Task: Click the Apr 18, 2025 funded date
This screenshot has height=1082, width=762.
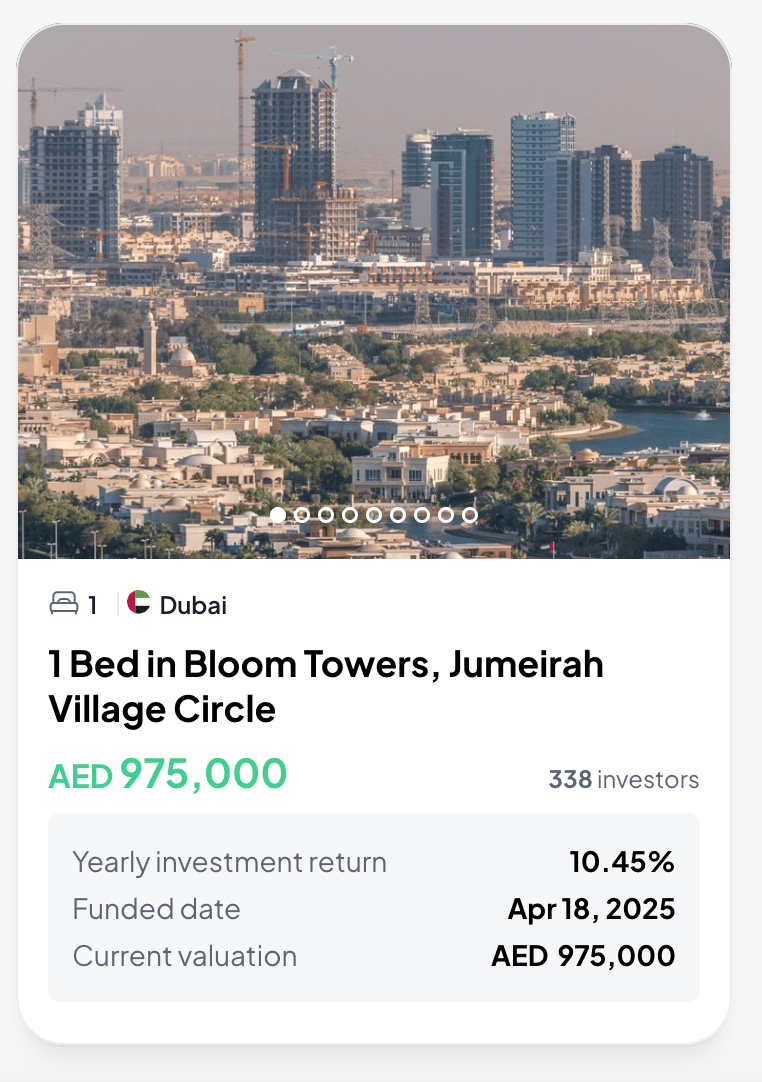Action: [x=591, y=909]
